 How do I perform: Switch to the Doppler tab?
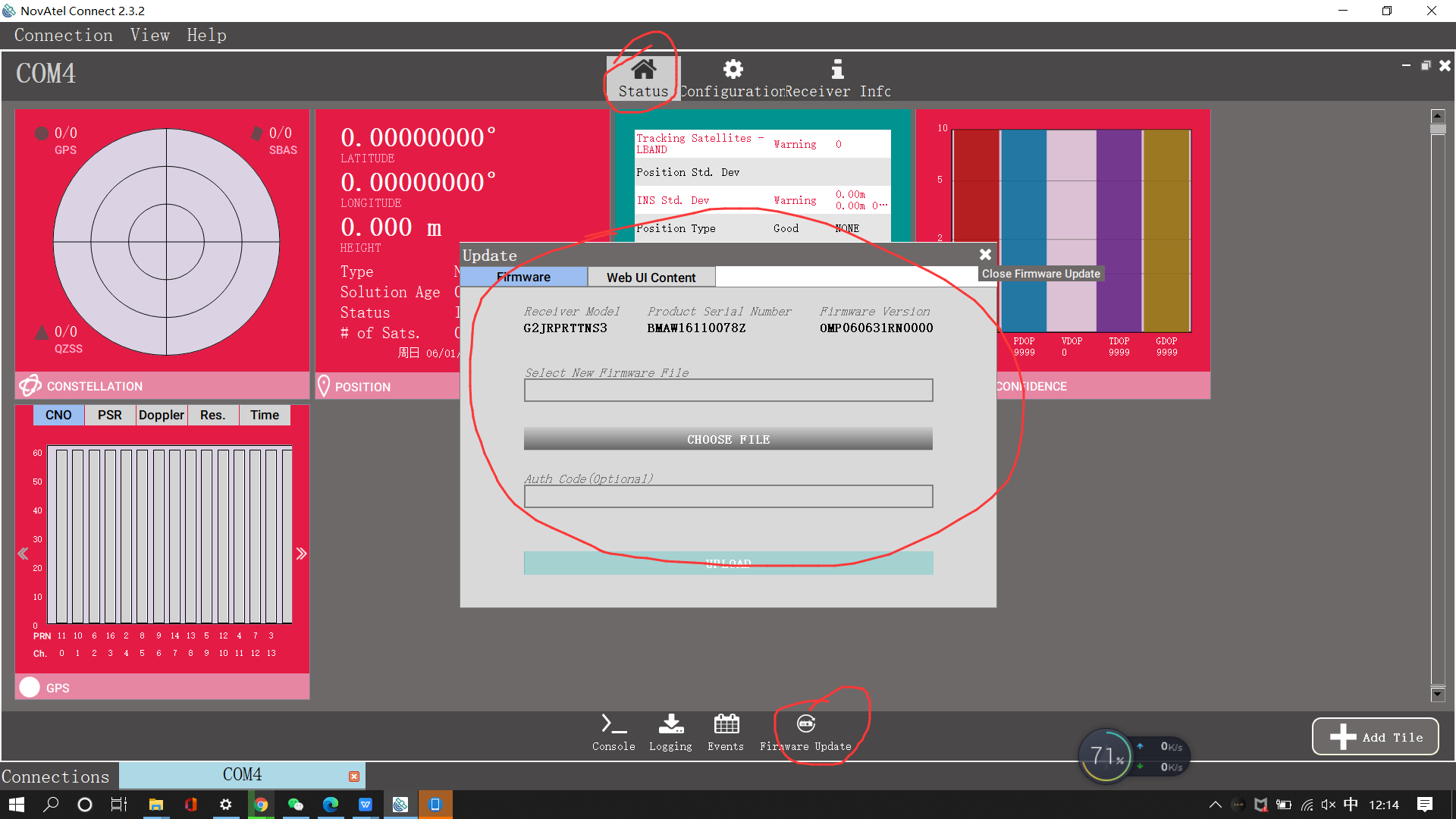point(161,415)
